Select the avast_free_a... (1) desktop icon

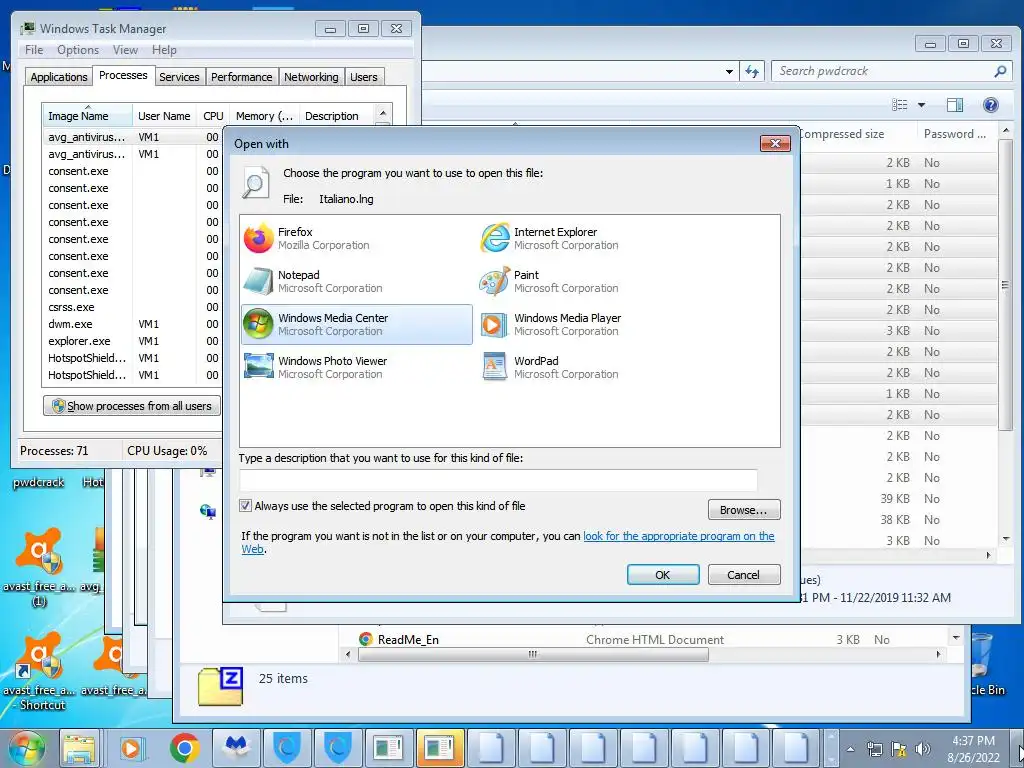tap(39, 568)
